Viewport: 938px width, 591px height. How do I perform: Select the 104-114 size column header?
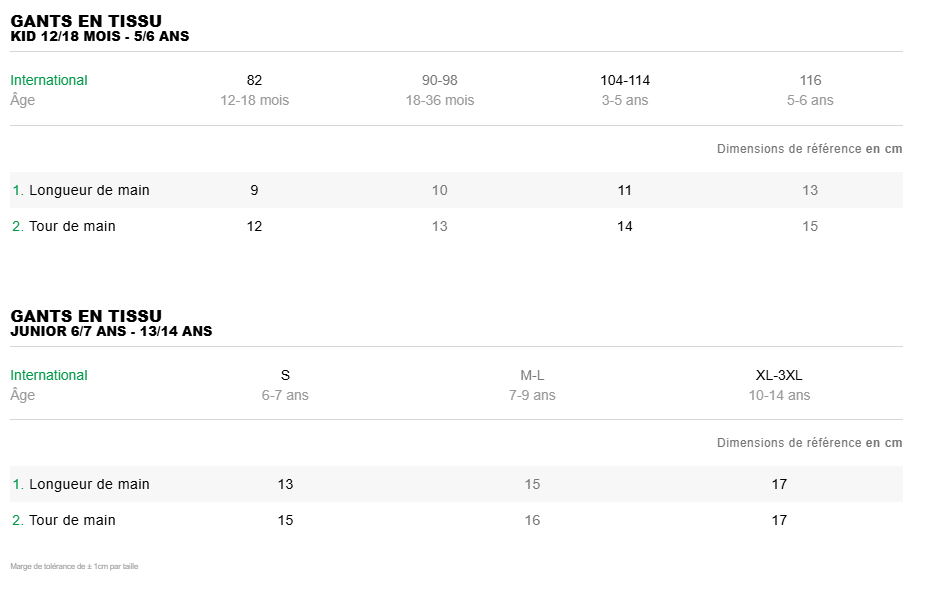click(x=625, y=80)
